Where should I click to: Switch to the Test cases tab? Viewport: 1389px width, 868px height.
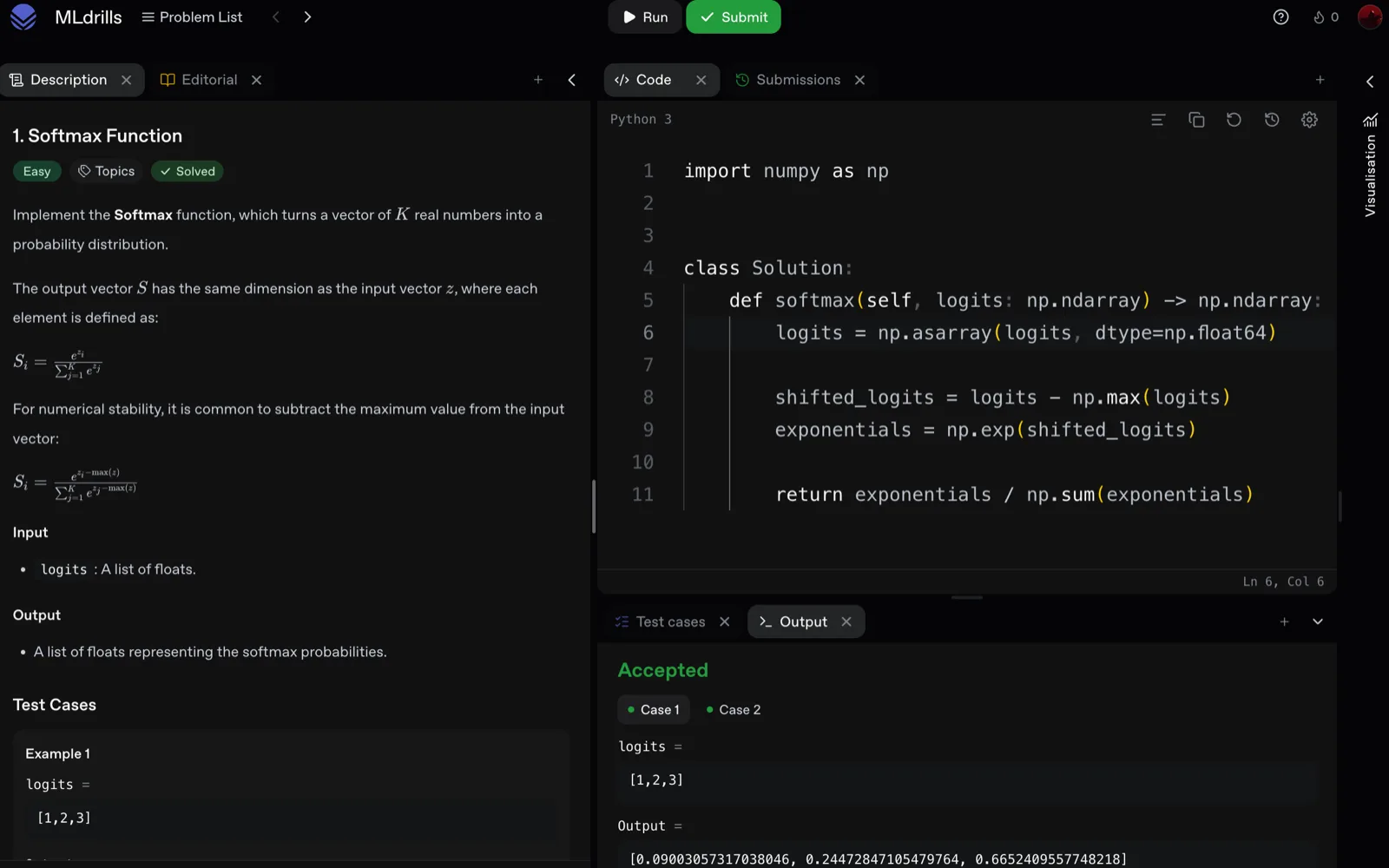660,621
